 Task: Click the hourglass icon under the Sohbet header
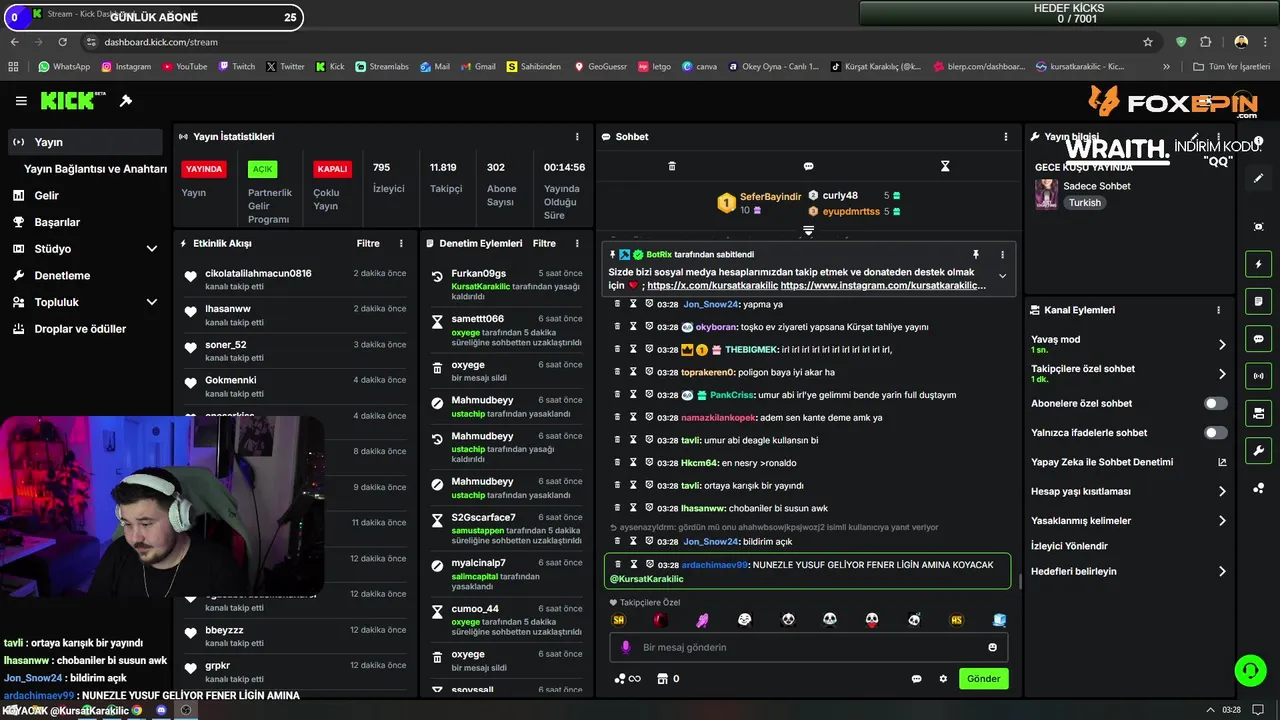[x=945, y=166]
